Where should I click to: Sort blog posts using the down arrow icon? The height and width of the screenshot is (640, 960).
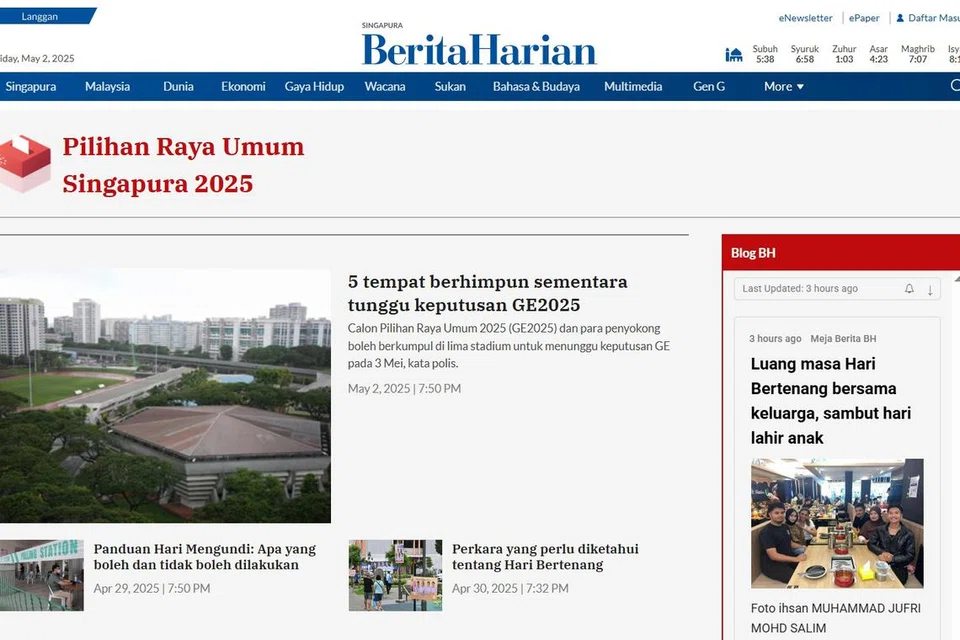(930, 289)
